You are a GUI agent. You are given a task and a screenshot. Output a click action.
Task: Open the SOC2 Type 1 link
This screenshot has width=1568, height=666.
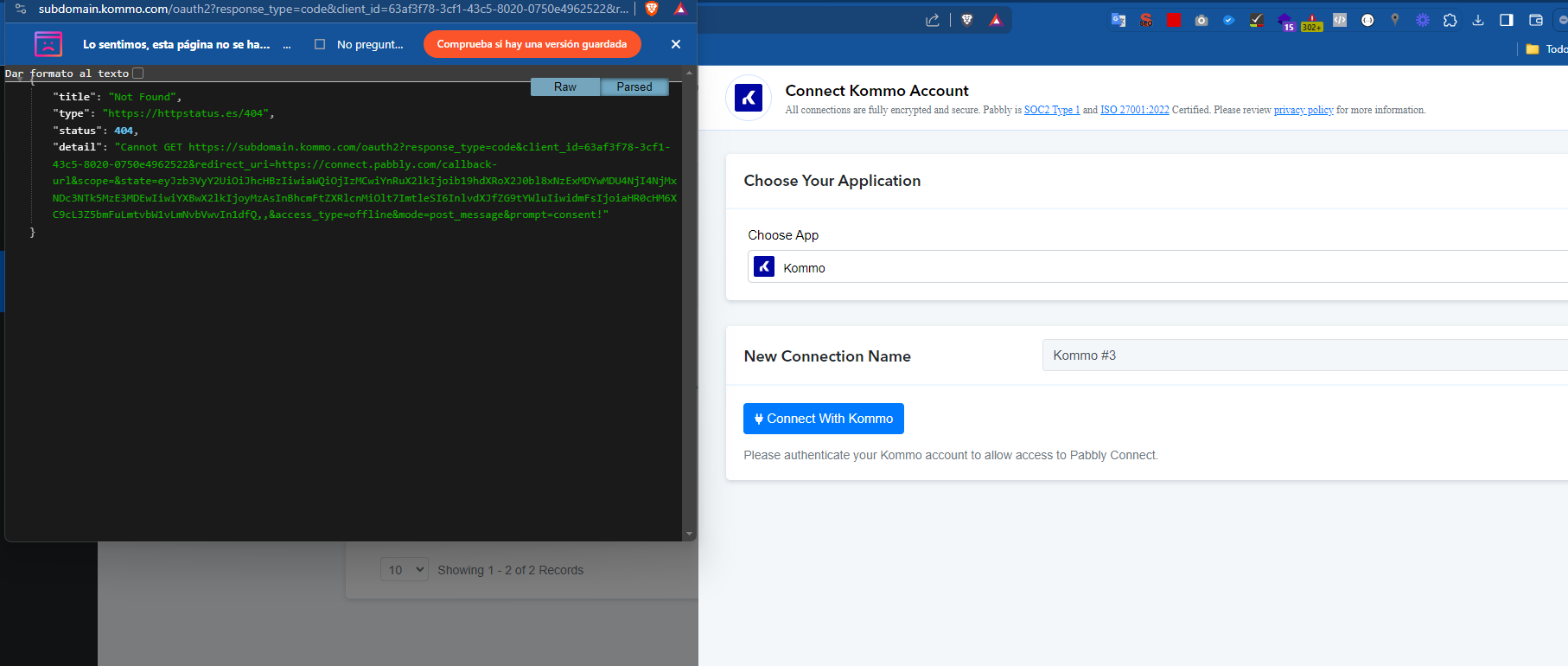click(x=1052, y=110)
